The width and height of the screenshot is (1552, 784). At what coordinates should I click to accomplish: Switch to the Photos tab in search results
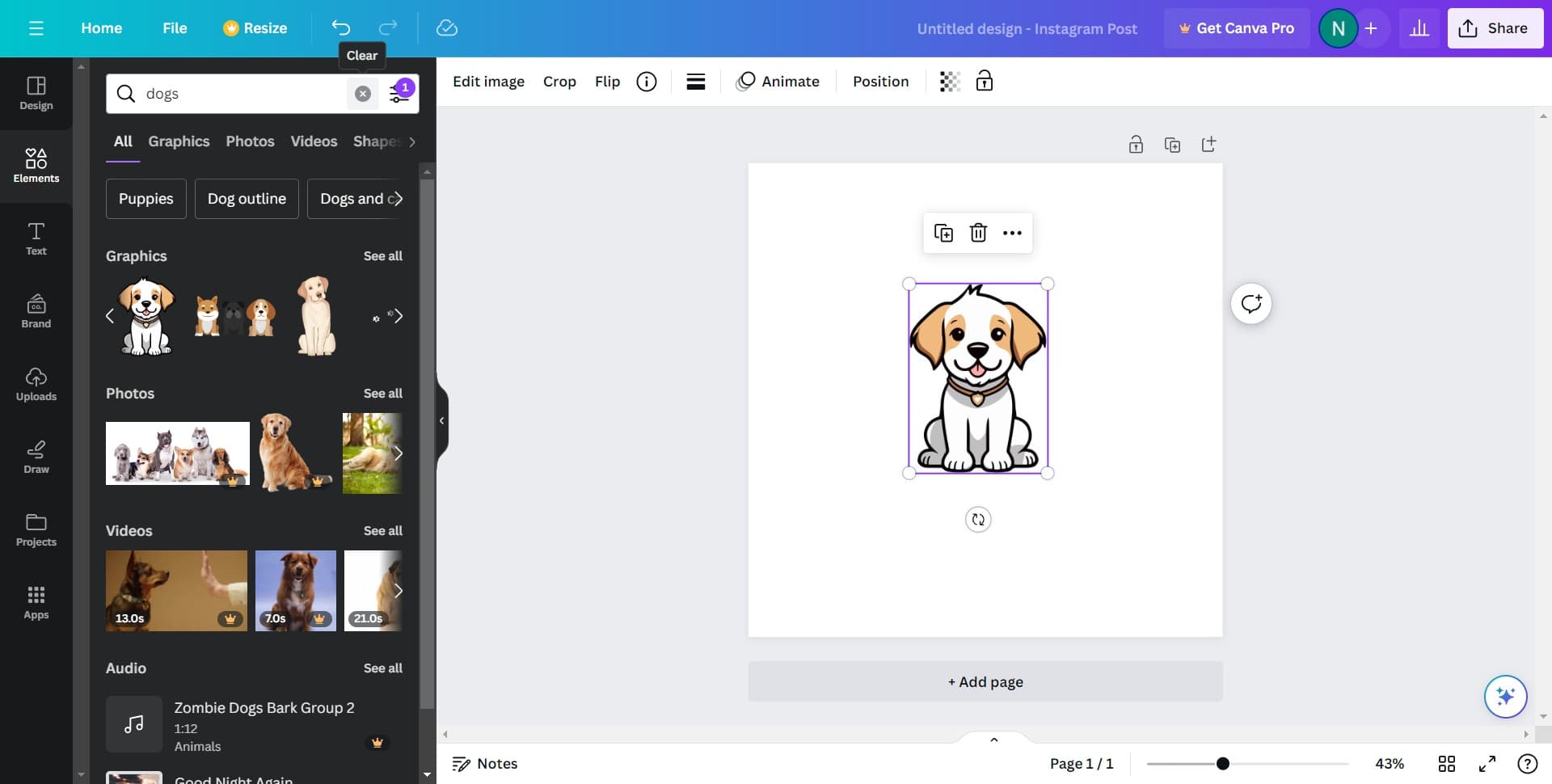[250, 141]
